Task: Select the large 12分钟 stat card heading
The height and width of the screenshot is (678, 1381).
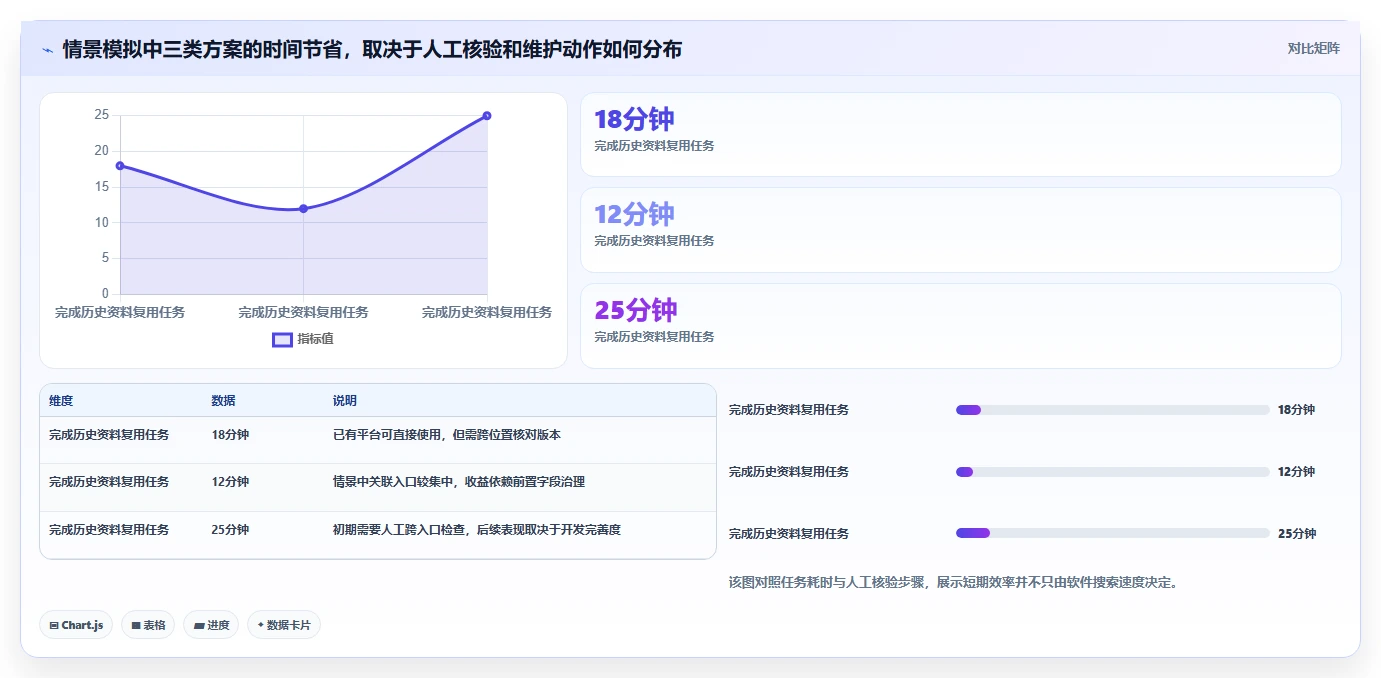Action: point(634,214)
